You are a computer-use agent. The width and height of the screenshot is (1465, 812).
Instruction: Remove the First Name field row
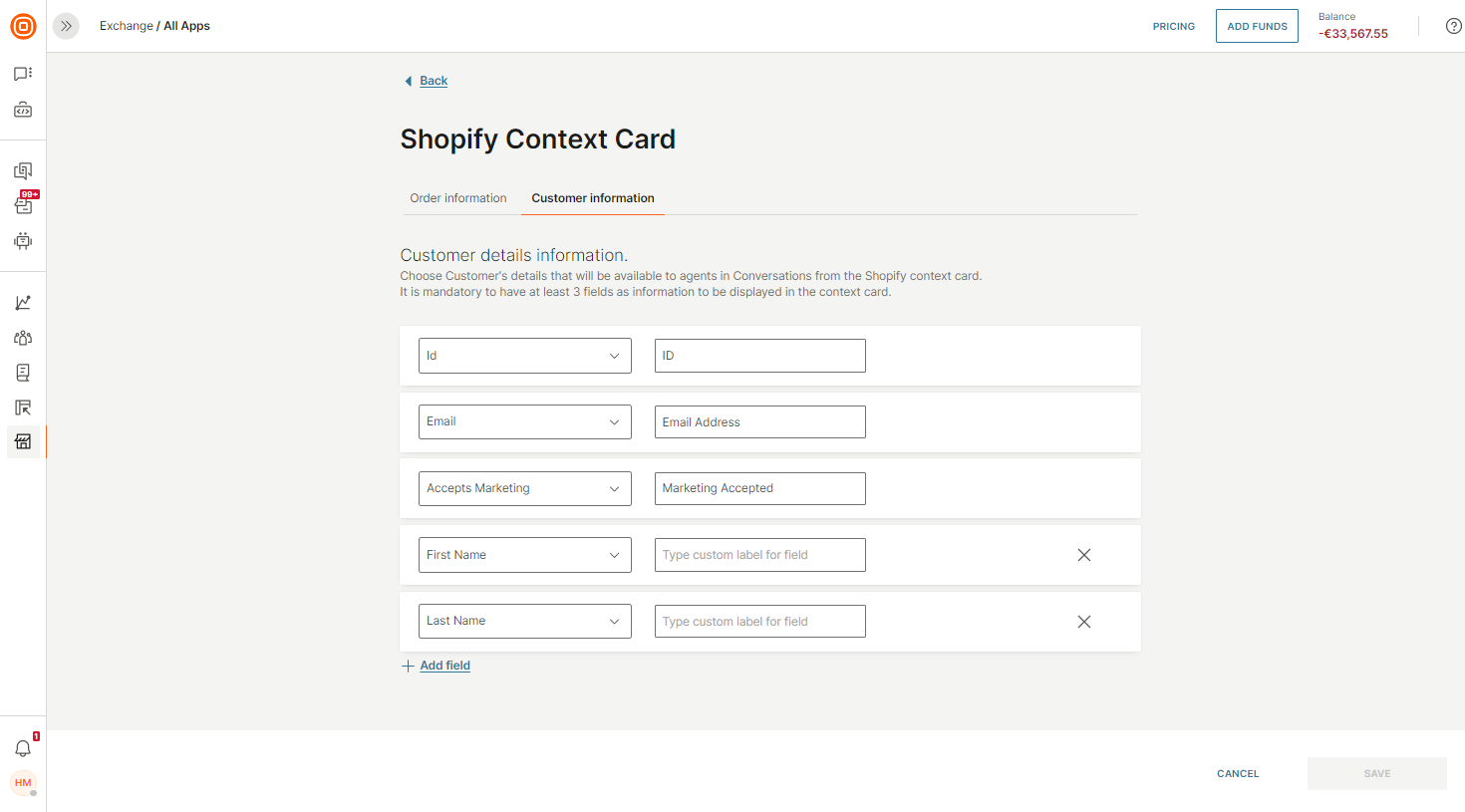click(1084, 555)
